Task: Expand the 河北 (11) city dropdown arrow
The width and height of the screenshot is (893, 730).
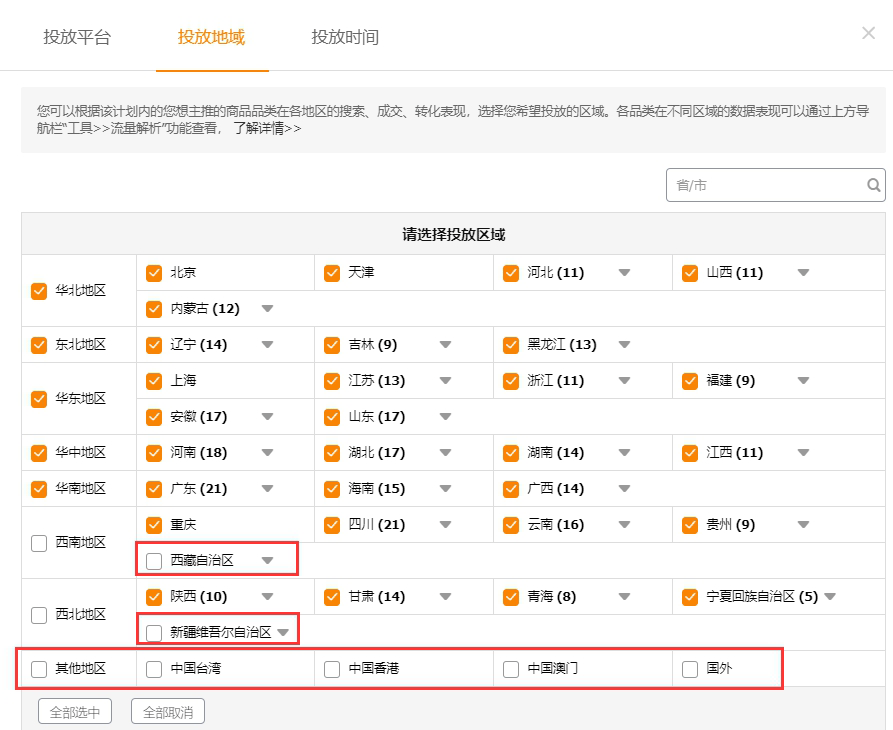Action: [624, 273]
